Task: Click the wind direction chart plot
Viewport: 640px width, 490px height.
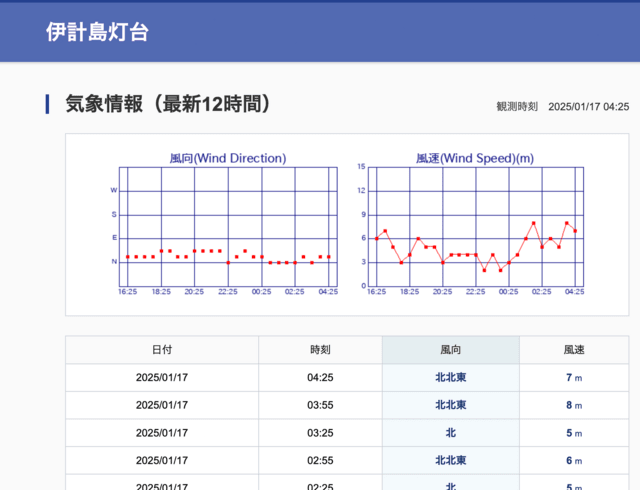Action: (x=228, y=227)
